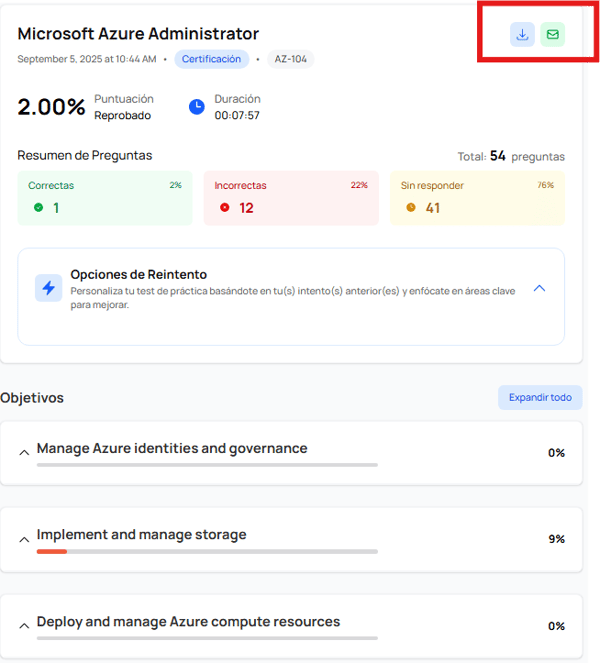Expand Implement and manage storage chevron
The height and width of the screenshot is (663, 600).
pyautogui.click(x=24, y=539)
